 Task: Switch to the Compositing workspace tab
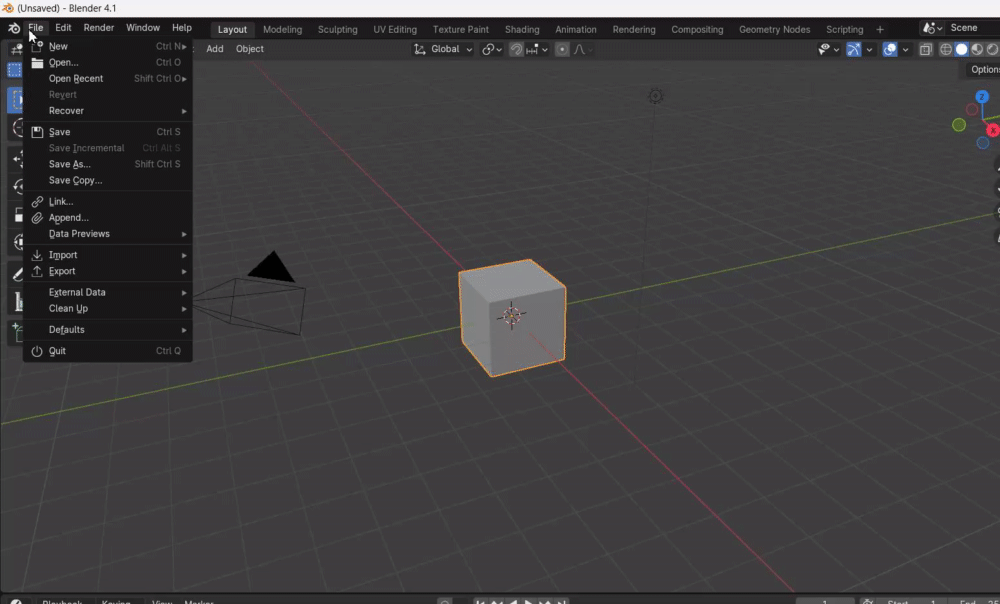[697, 29]
